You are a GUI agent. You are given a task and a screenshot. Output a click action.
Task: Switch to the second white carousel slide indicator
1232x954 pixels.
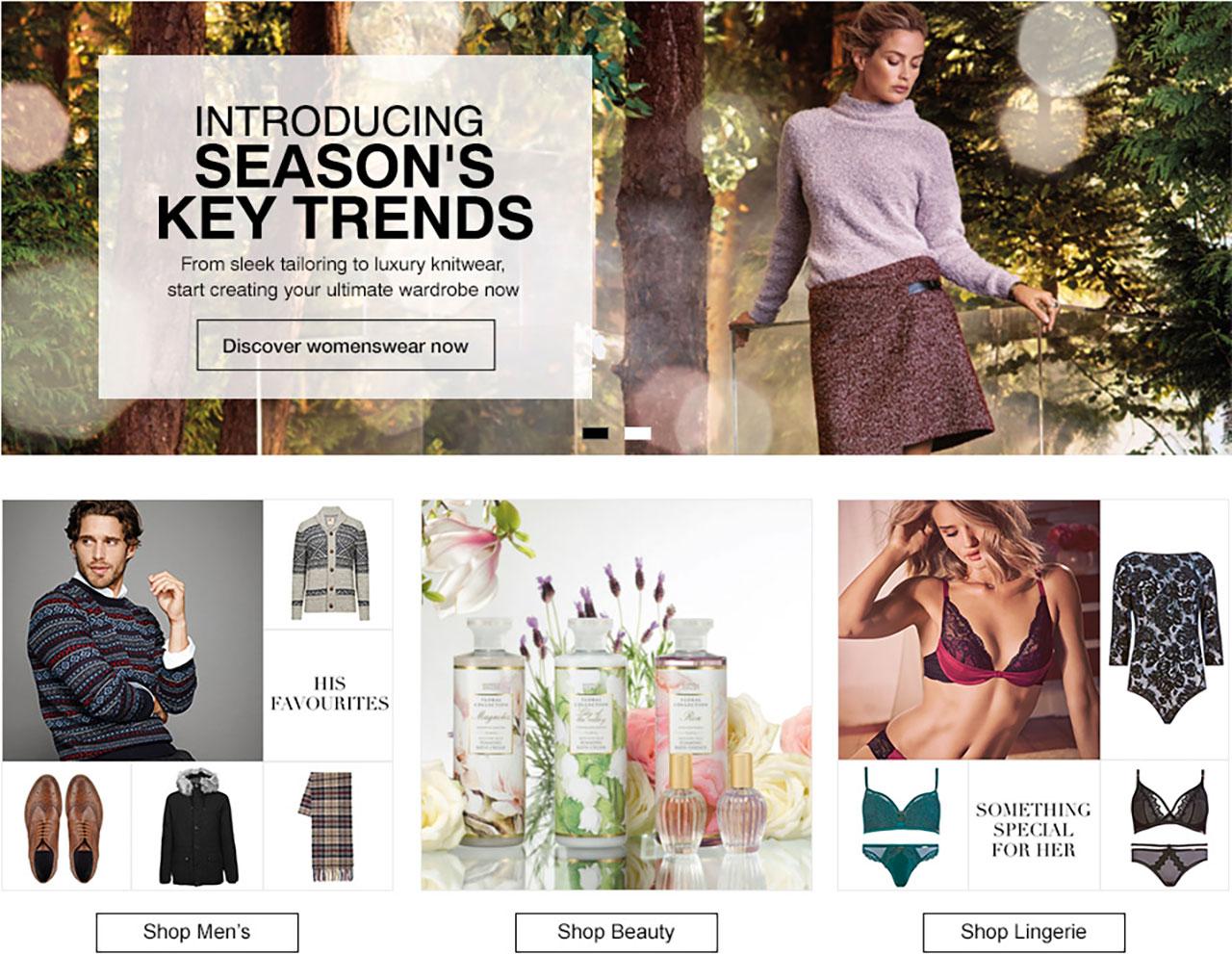(x=637, y=433)
